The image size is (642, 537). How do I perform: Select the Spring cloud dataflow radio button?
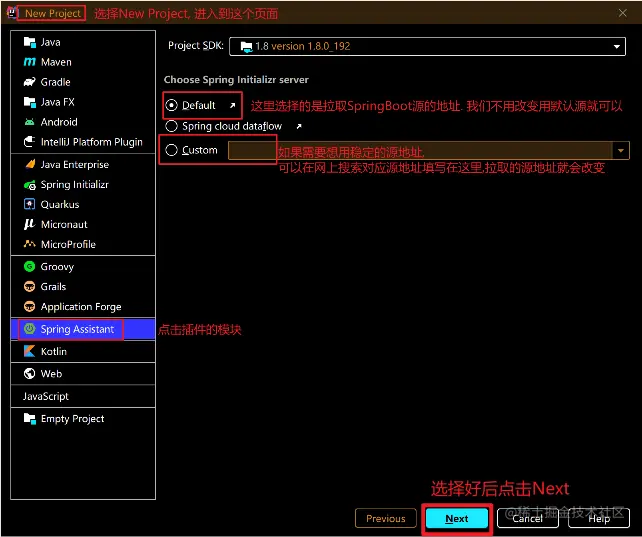point(171,126)
